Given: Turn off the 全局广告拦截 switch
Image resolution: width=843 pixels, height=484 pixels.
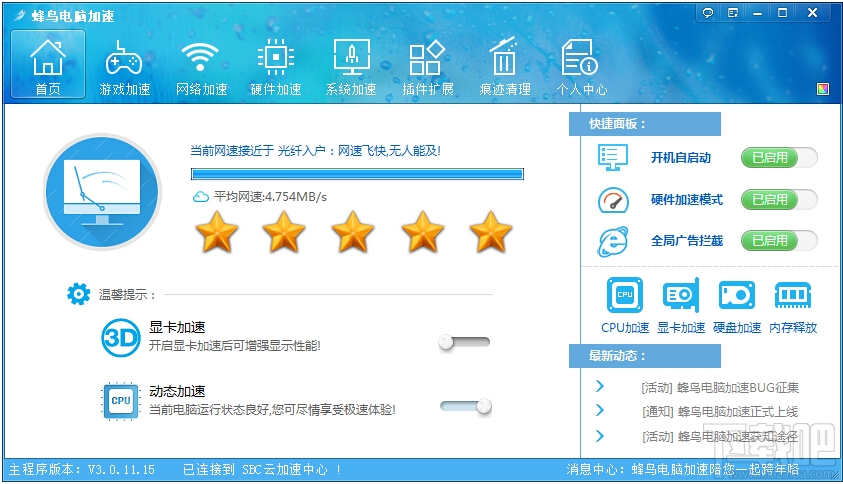Looking at the screenshot, I should click(x=778, y=241).
